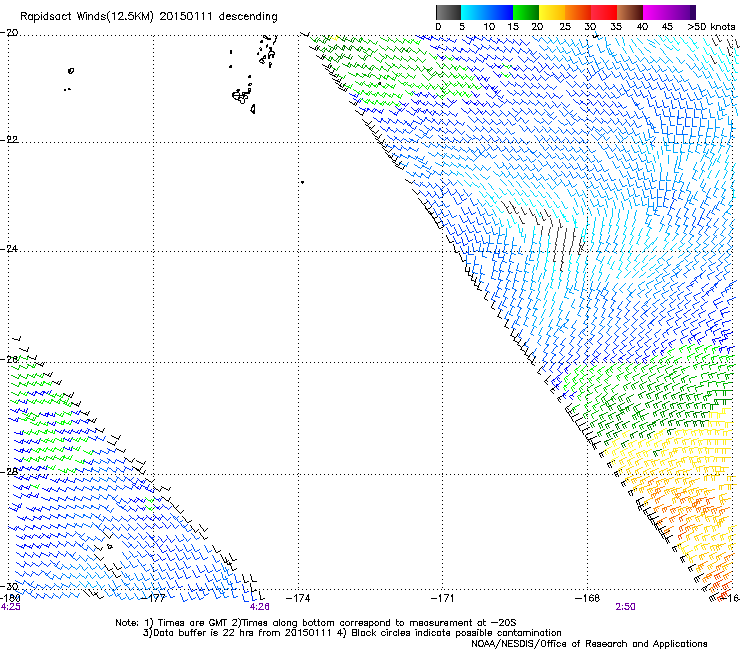Click the '40' legend scale label
740x650 pixels.
pos(642,27)
